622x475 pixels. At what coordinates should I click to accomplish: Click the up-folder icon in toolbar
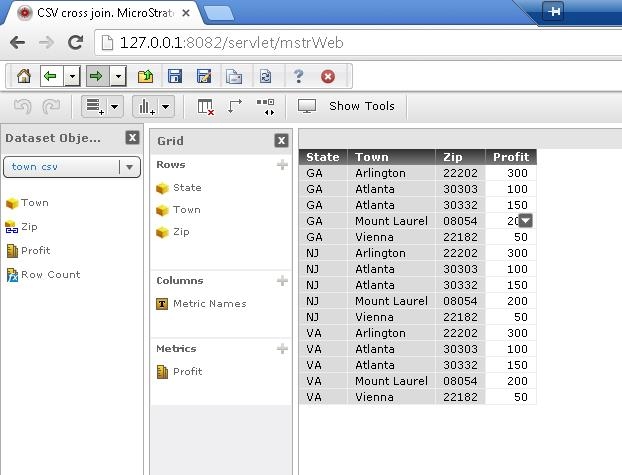145,76
